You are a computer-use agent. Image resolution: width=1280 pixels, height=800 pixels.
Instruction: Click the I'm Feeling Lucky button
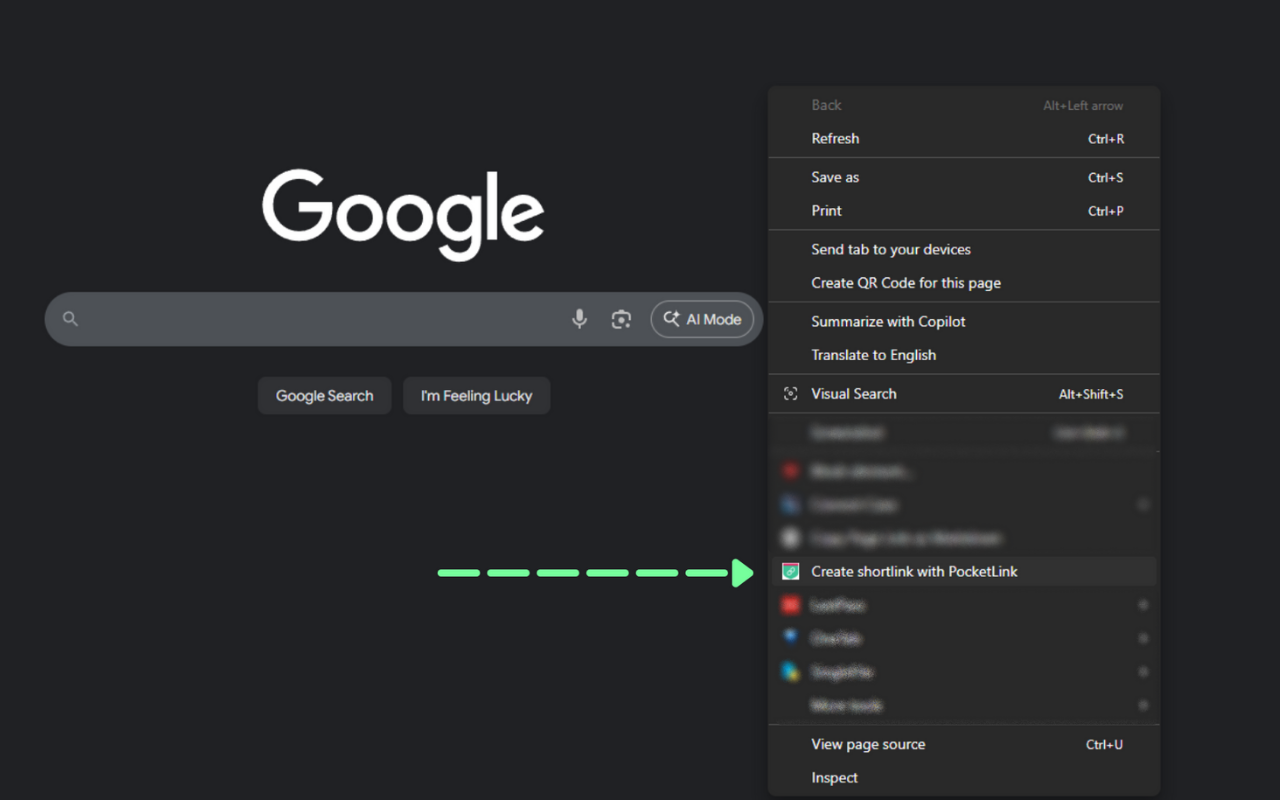click(476, 396)
